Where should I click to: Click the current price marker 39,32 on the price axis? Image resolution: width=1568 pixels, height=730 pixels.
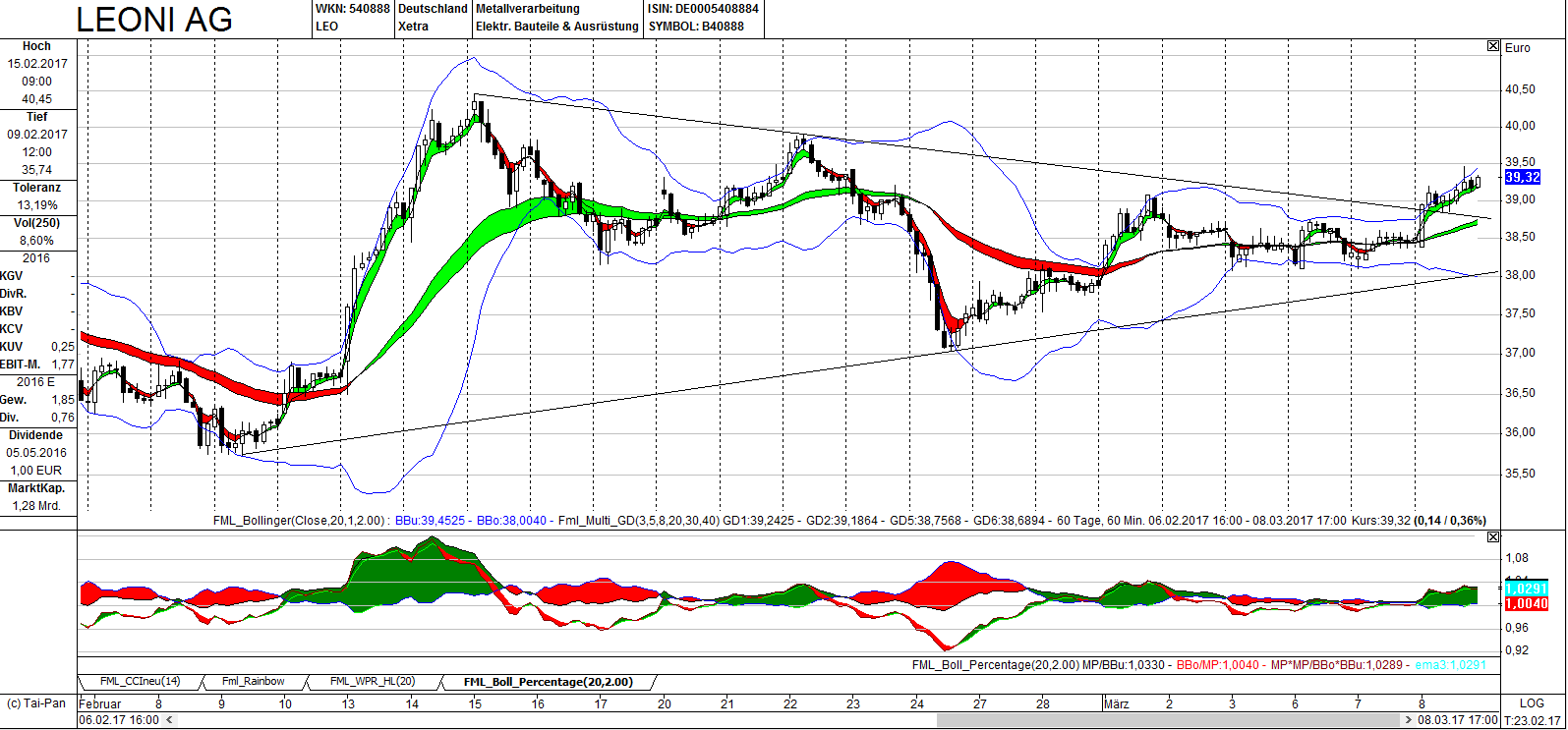(x=1523, y=177)
